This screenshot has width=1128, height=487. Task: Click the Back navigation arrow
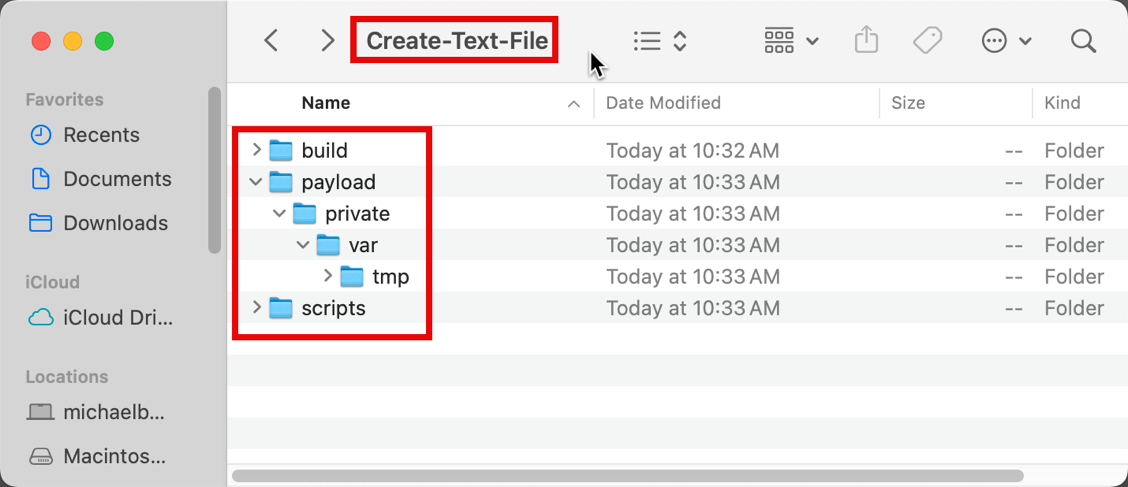point(271,40)
